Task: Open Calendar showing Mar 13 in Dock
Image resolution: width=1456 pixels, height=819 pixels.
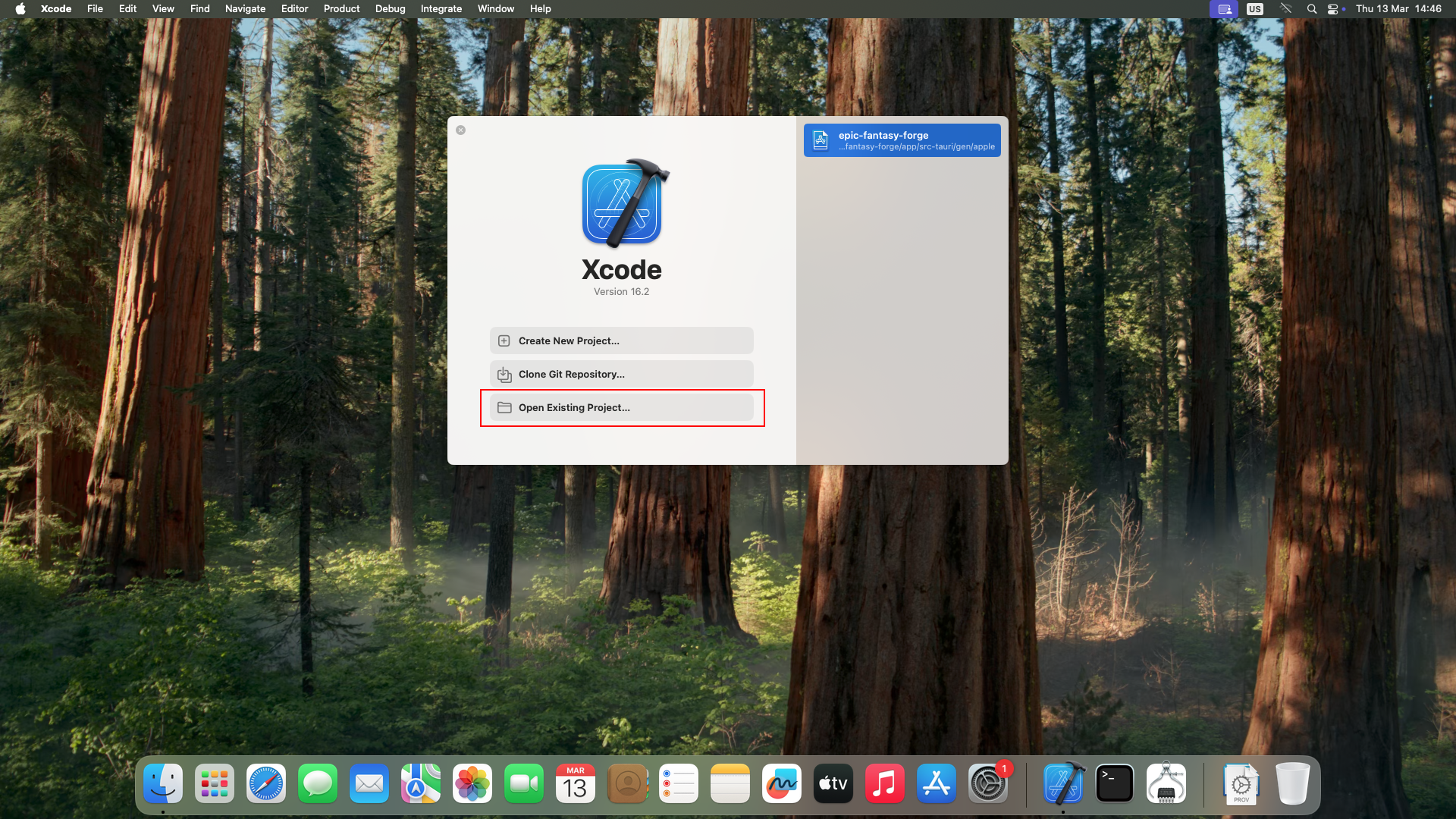Action: 576,783
